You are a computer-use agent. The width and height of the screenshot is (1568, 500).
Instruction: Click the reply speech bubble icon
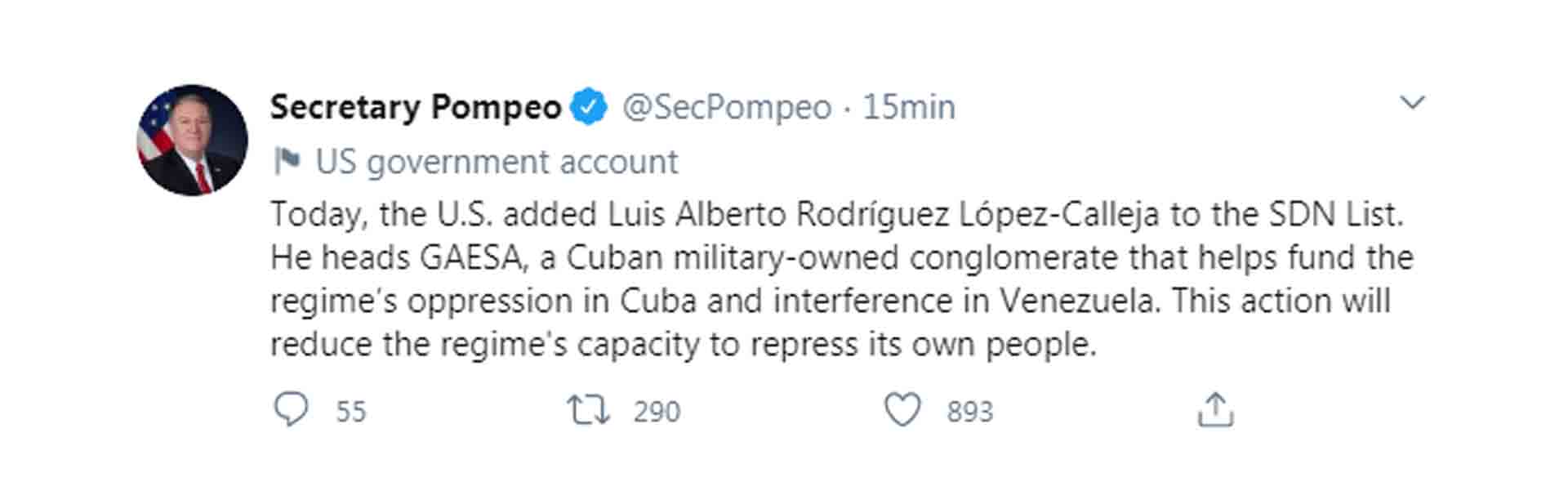coord(291,410)
